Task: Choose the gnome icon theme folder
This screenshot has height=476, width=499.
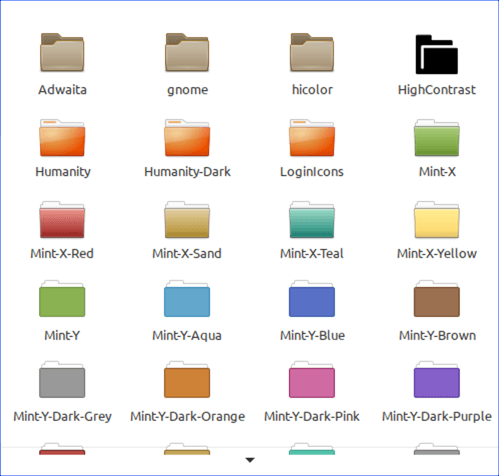Action: point(187,52)
